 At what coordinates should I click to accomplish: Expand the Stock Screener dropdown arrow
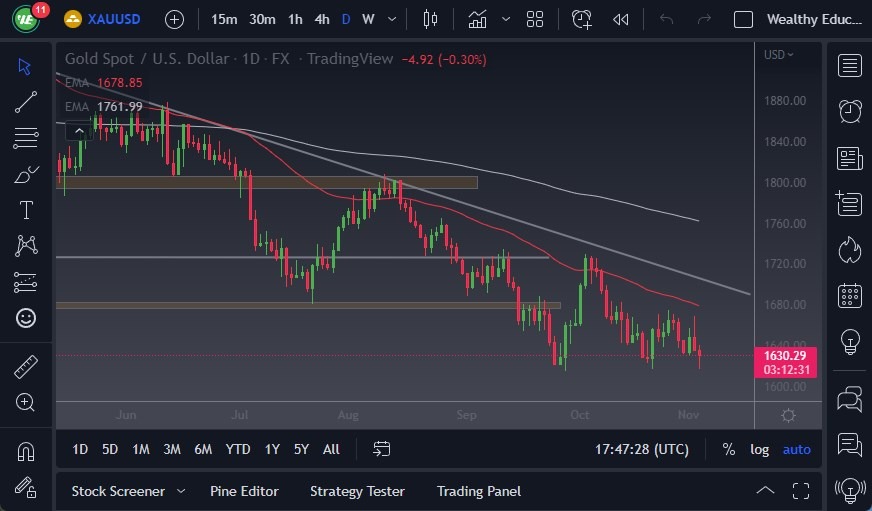[x=181, y=491]
